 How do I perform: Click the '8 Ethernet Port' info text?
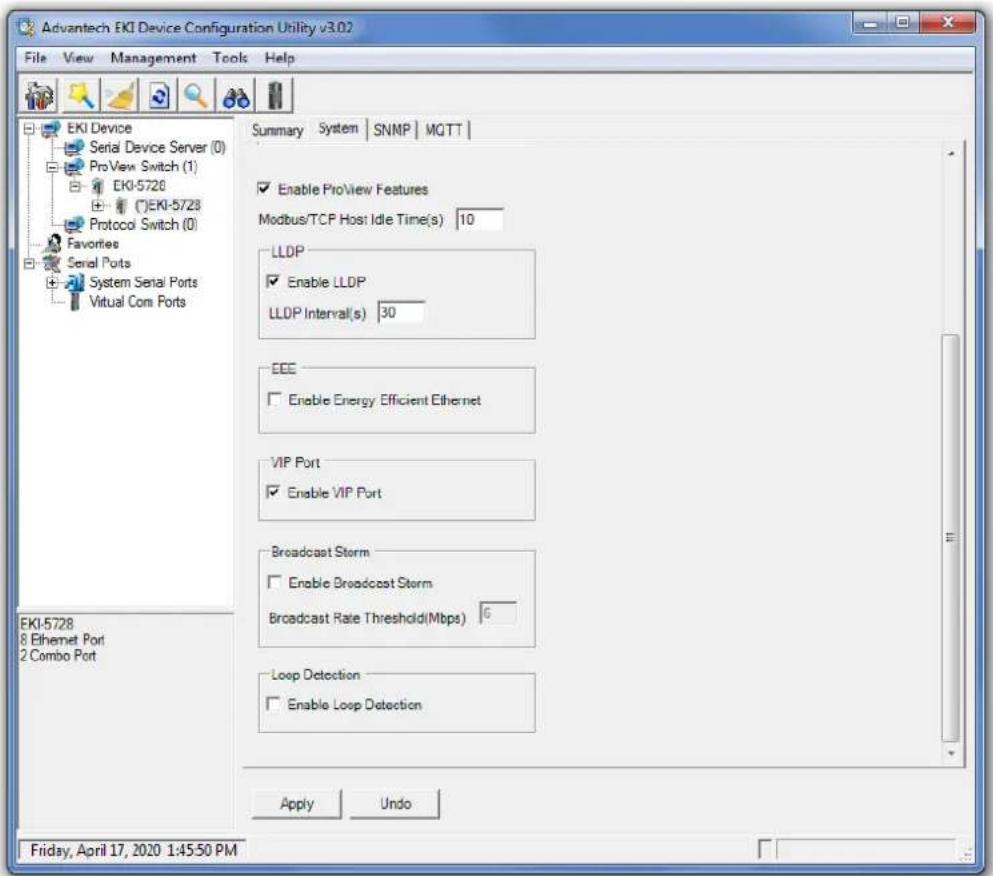pyautogui.click(x=62, y=640)
